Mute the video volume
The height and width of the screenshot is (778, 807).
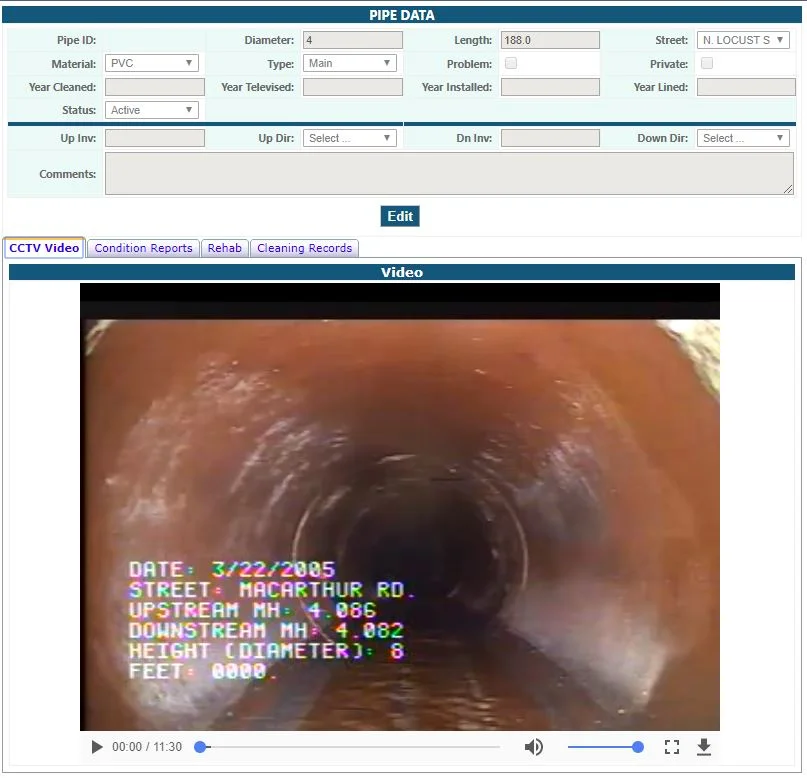[534, 747]
